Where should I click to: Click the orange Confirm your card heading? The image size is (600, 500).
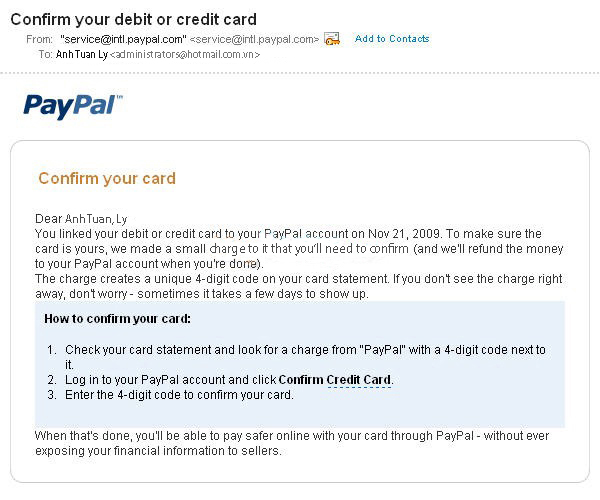click(107, 178)
